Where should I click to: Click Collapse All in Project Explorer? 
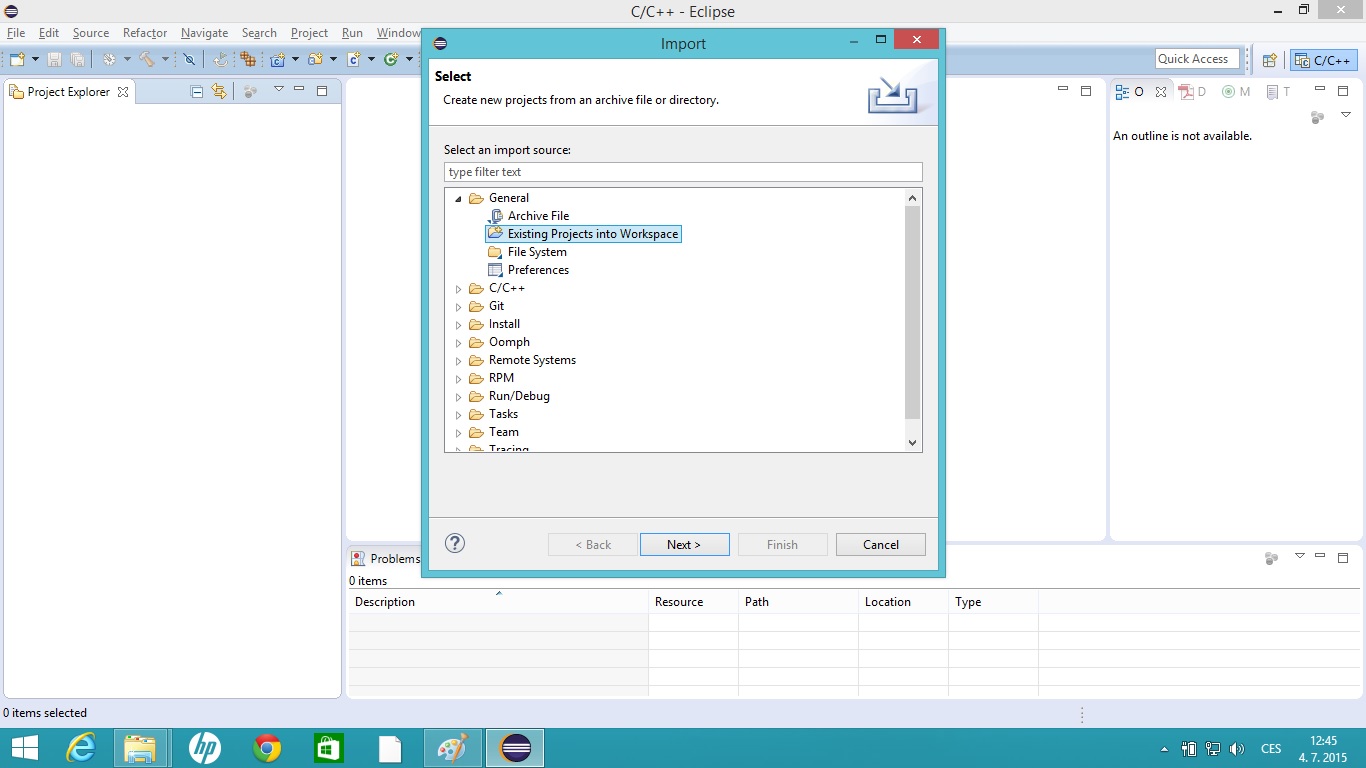(197, 91)
